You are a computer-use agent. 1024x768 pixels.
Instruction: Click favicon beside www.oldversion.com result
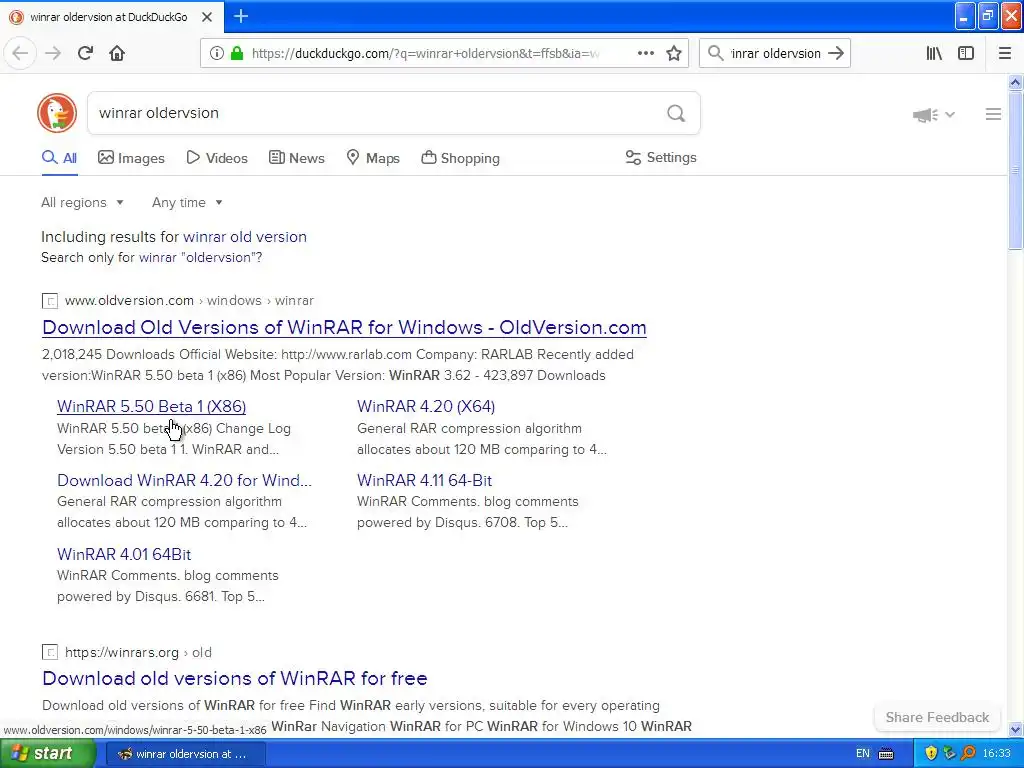[50, 301]
